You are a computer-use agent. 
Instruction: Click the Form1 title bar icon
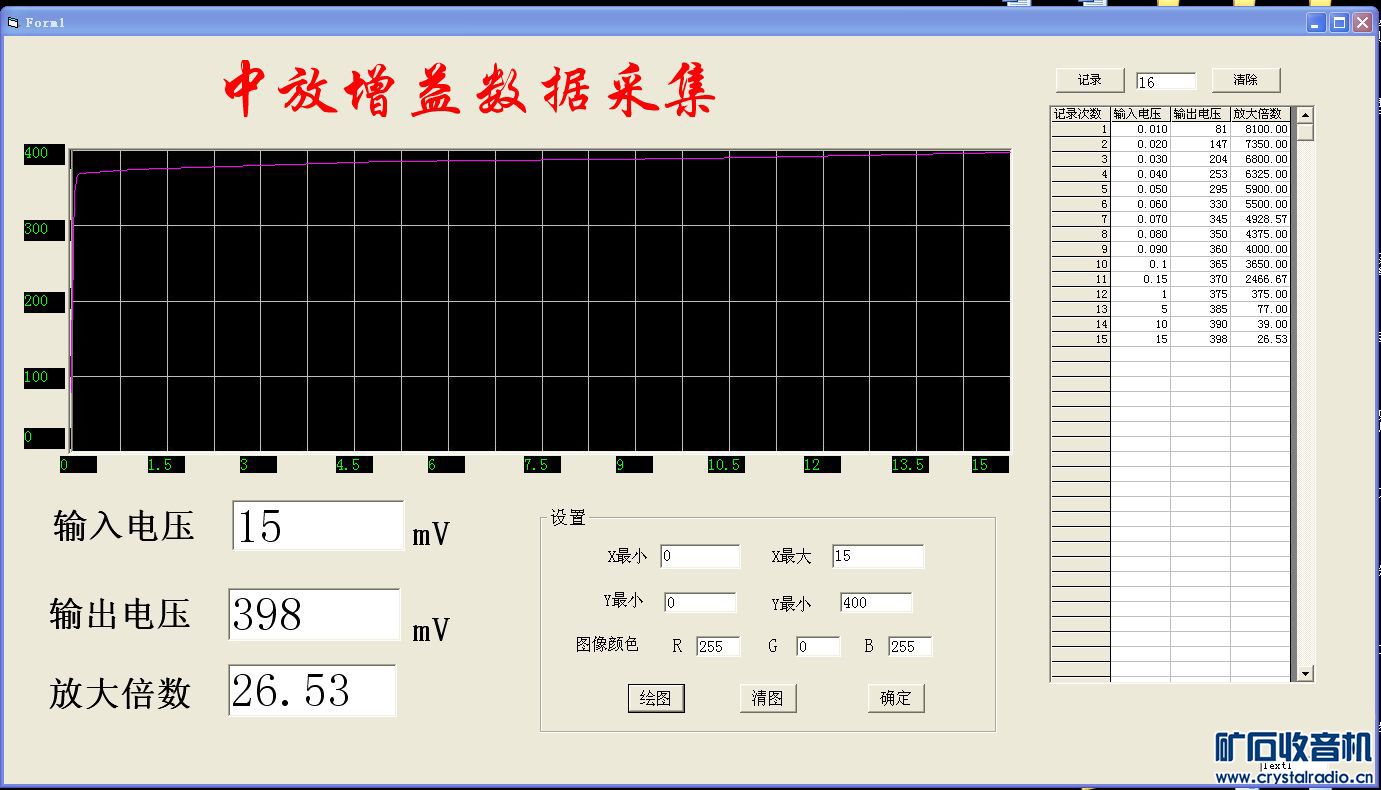tap(13, 22)
